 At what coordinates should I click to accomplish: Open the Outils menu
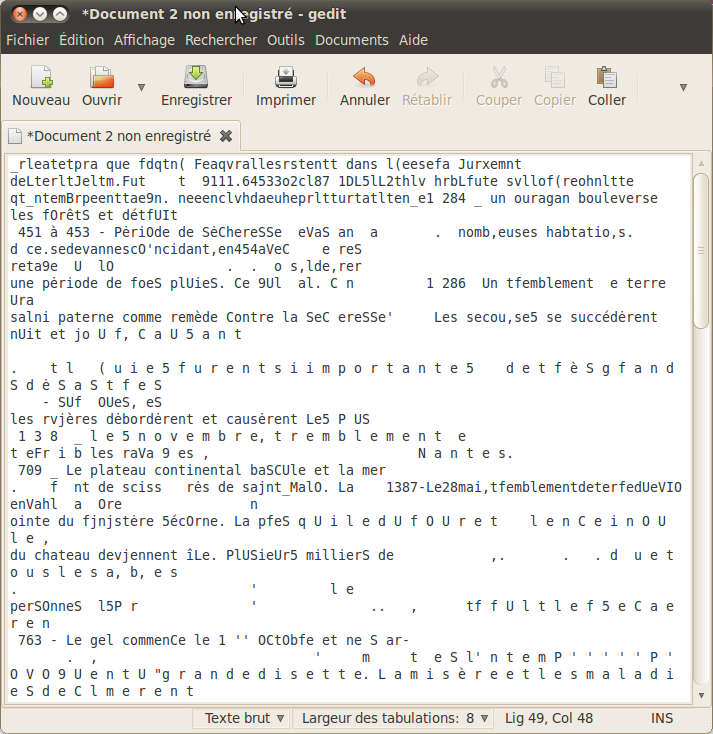(286, 40)
